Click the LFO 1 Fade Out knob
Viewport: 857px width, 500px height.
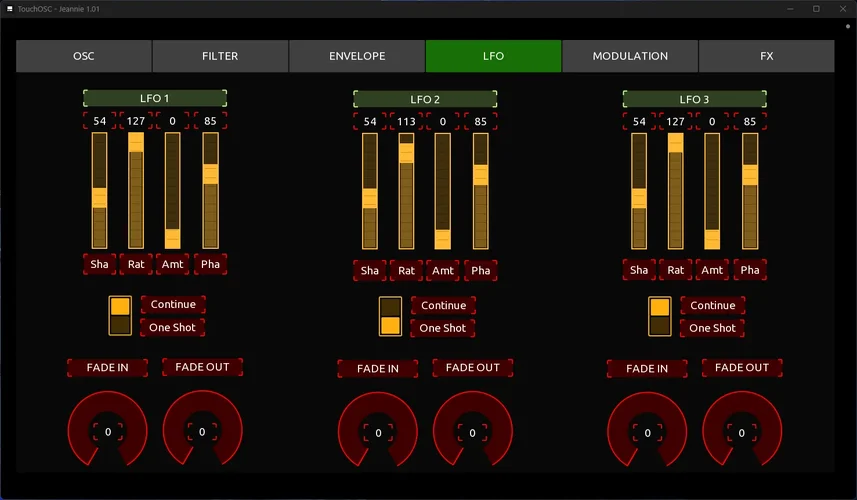point(202,430)
